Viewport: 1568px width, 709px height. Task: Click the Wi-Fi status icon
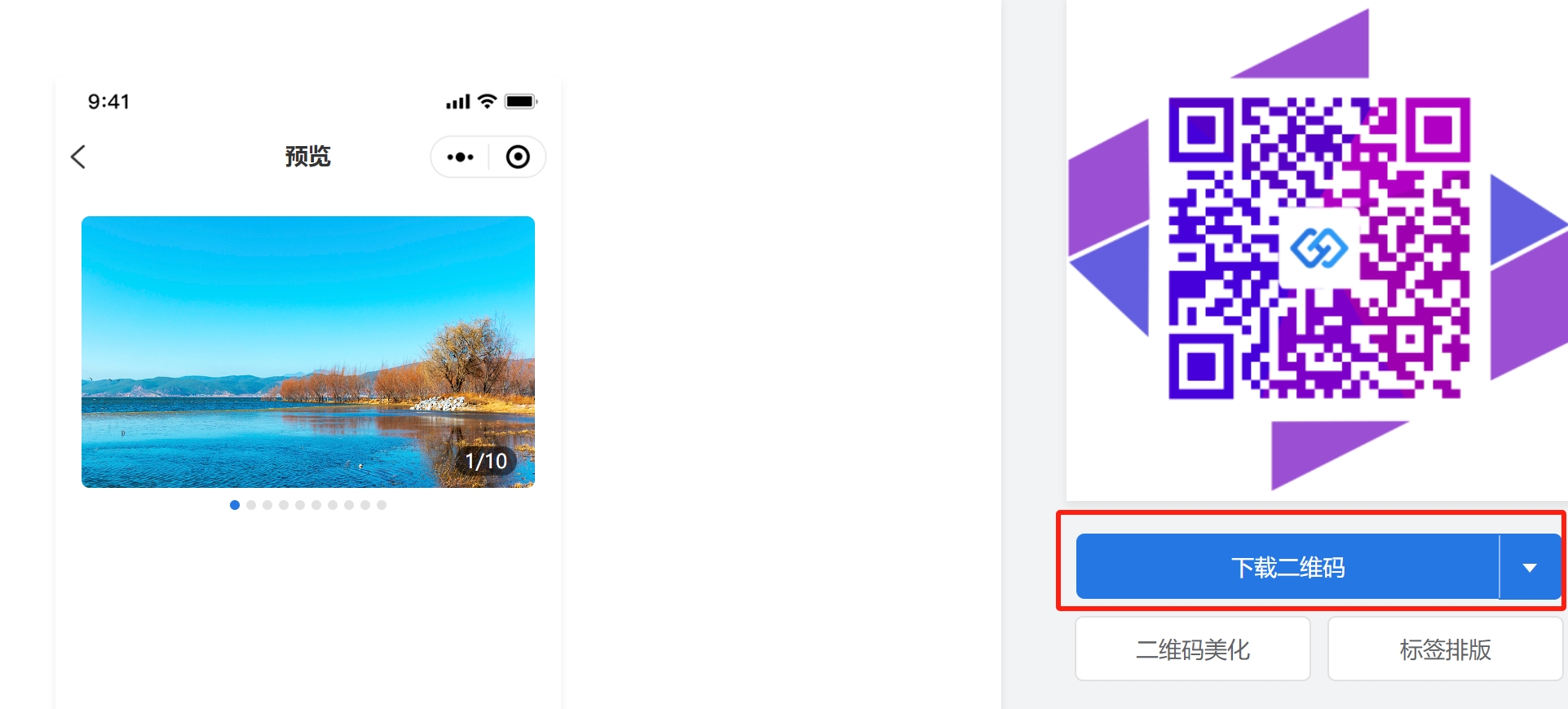(x=488, y=101)
